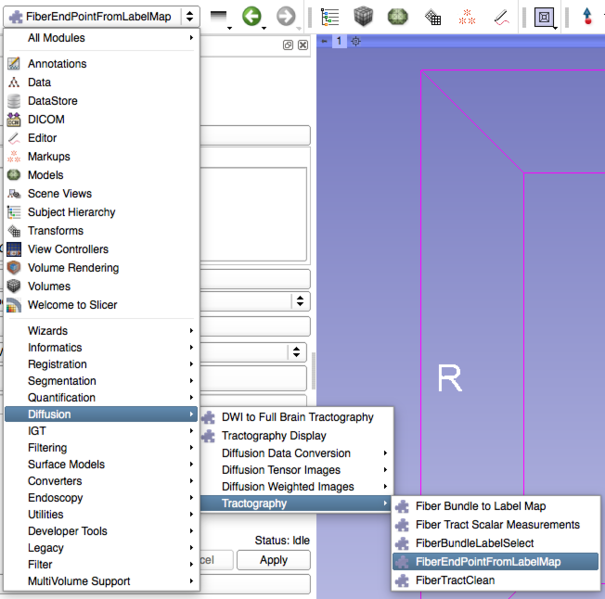The height and width of the screenshot is (599, 605).
Task: Choose DICOM in the modules menu
Action: tap(45, 119)
